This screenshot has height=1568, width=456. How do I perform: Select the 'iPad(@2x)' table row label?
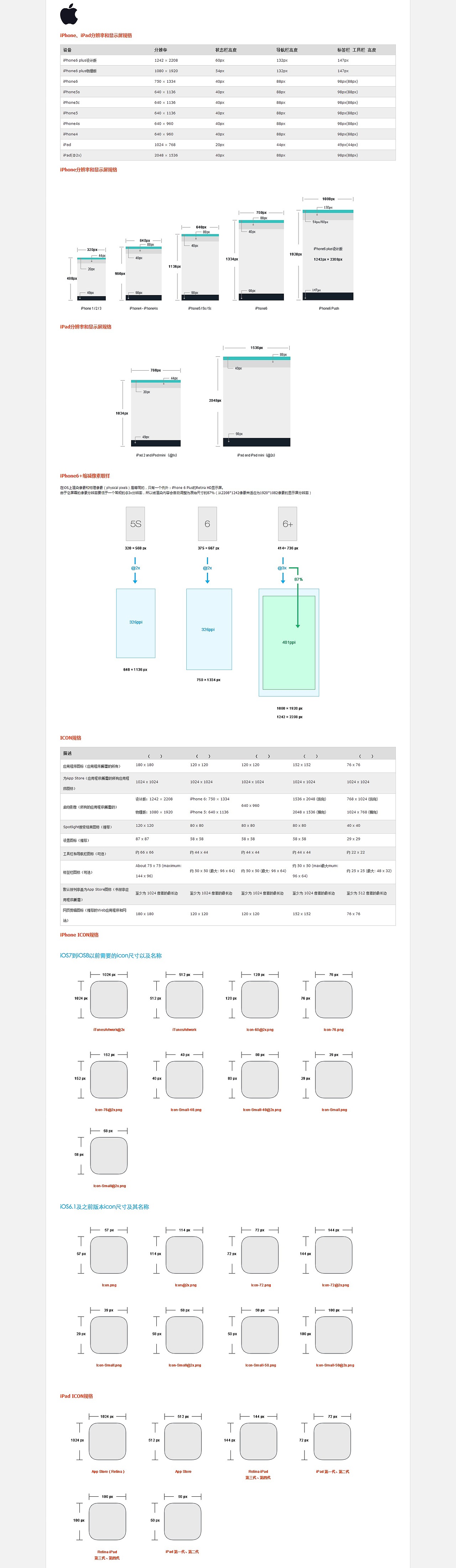tap(72, 155)
